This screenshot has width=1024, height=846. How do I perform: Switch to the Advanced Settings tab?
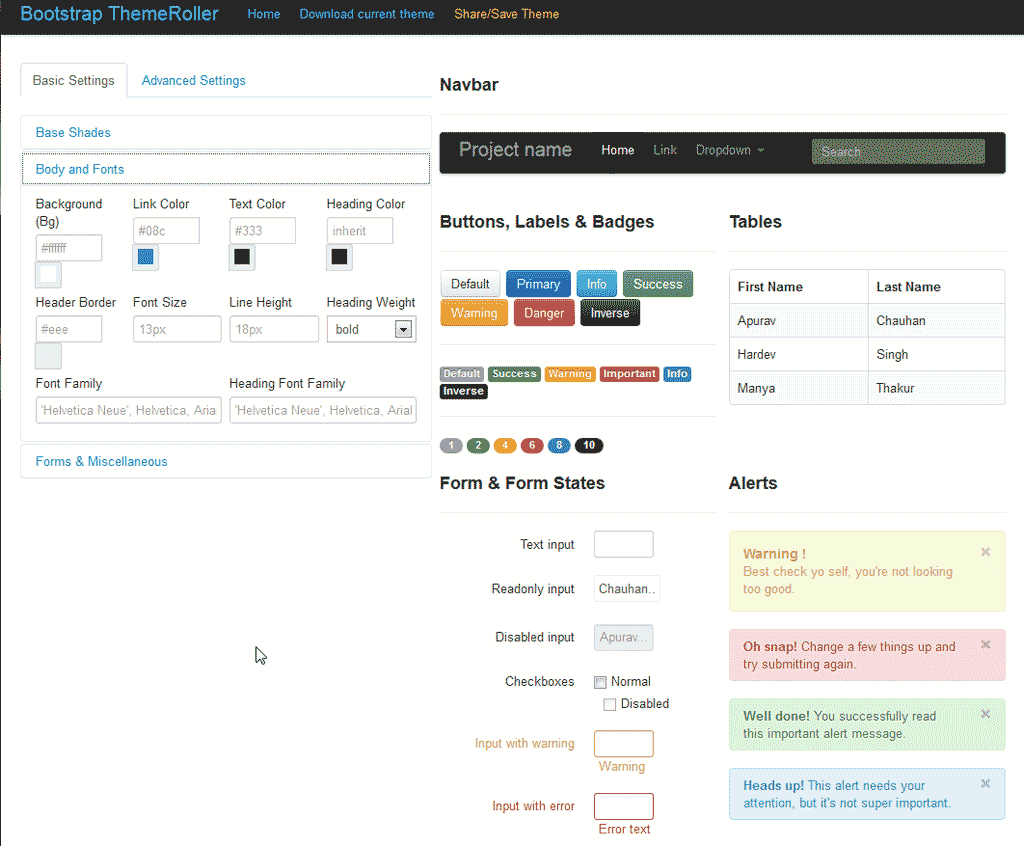(x=193, y=80)
